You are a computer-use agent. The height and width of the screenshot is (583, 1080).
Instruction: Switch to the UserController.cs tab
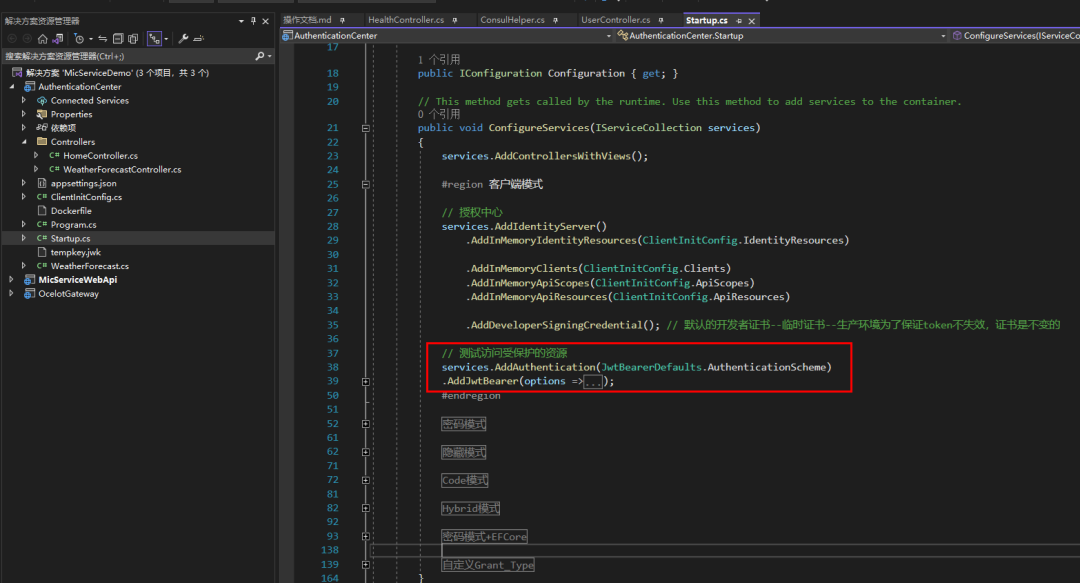pos(616,20)
